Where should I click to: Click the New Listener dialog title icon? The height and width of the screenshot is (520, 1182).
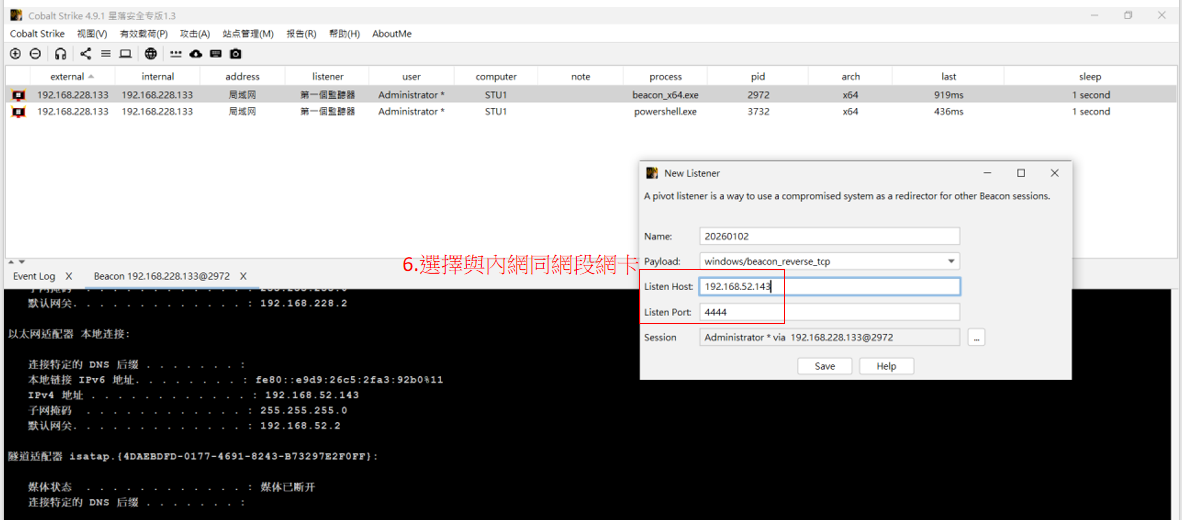click(x=653, y=173)
